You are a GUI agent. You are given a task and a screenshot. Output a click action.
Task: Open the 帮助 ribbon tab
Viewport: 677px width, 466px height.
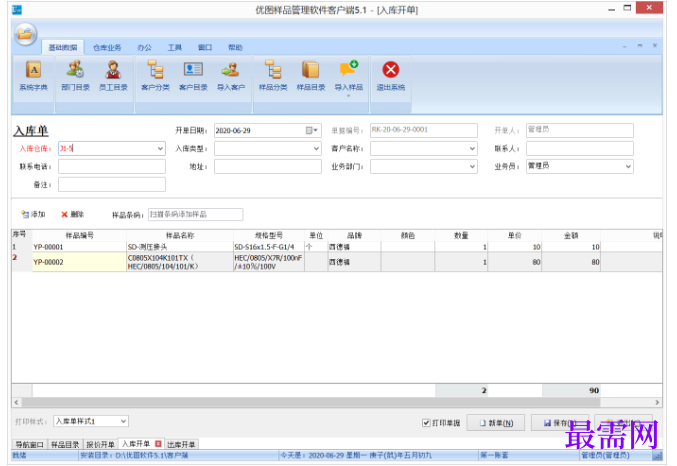[235, 48]
